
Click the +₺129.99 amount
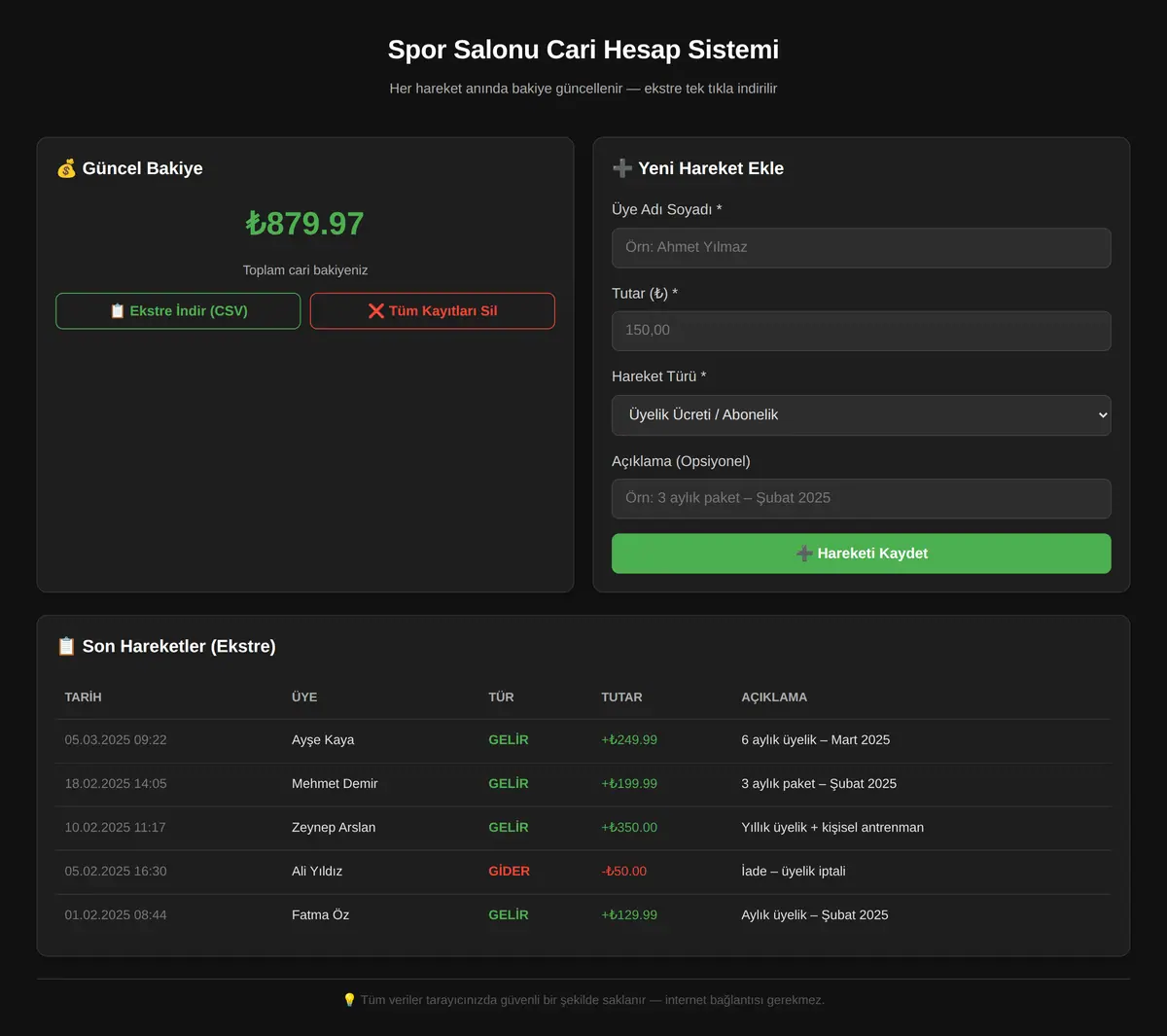point(629,915)
